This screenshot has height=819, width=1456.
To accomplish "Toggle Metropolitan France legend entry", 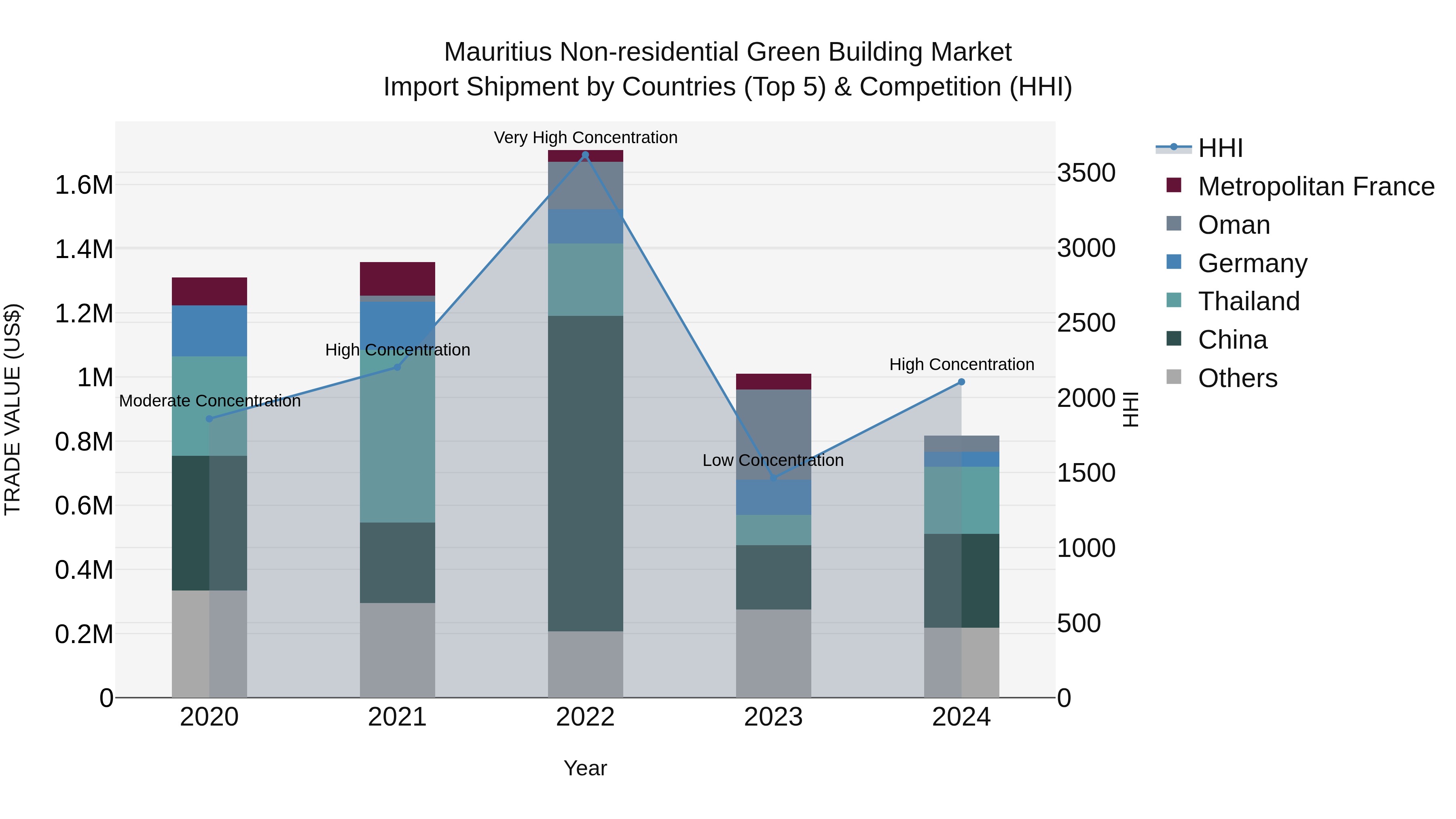I will (x=1300, y=186).
